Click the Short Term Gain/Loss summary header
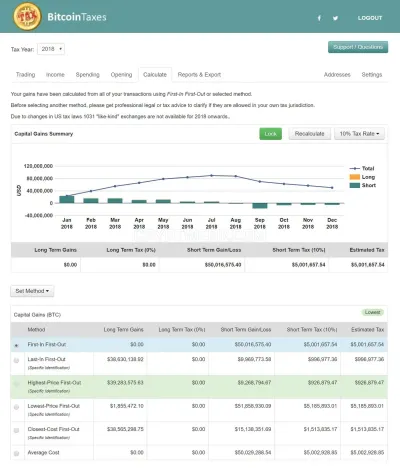The image size is (400, 471). pyautogui.click(x=214, y=250)
